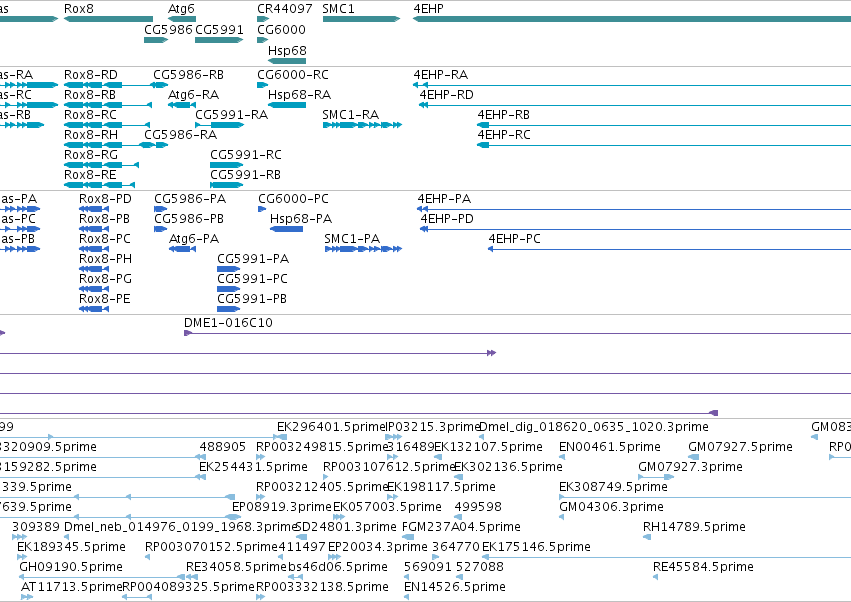Image resolution: width=851 pixels, height=602 pixels.
Task: Click the Atg6 gene label
Action: point(181,9)
